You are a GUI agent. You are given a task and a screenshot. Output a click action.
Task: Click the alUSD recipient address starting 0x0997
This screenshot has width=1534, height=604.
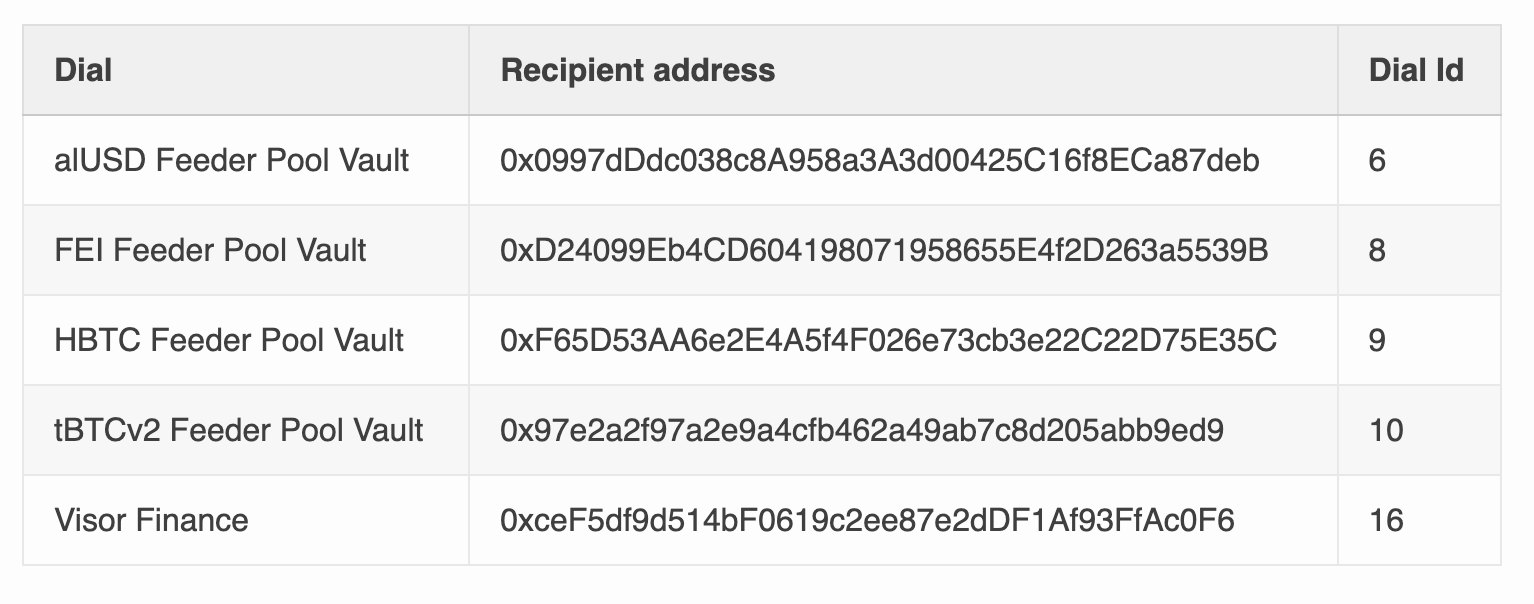coord(879,160)
